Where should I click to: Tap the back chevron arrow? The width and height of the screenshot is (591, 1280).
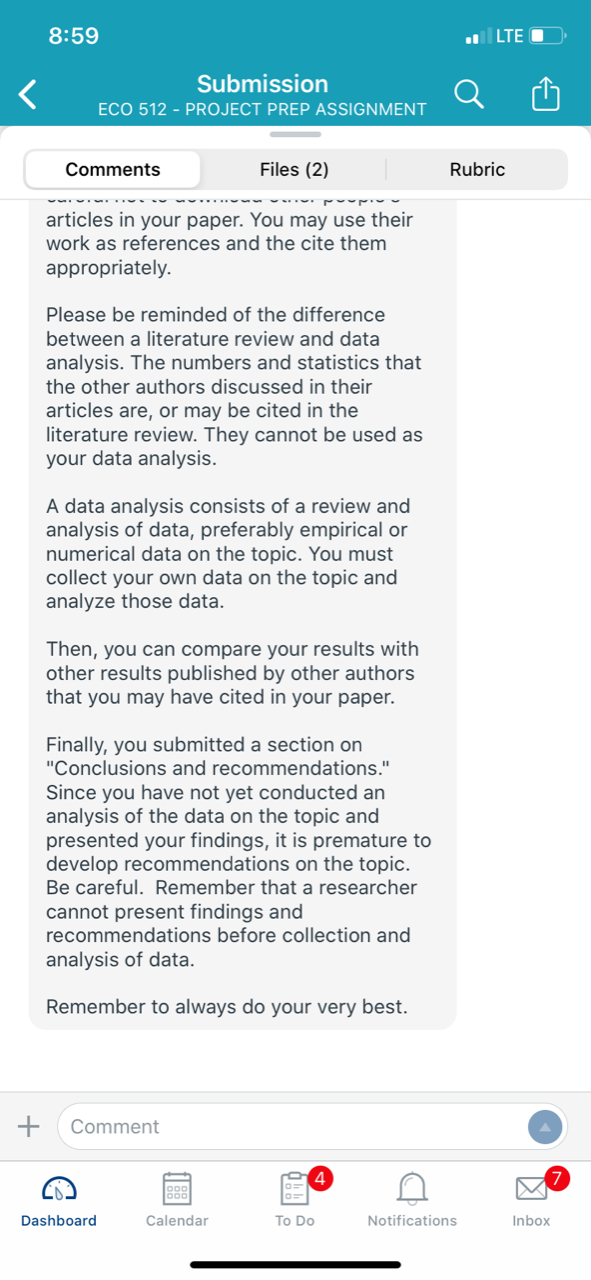tap(29, 95)
